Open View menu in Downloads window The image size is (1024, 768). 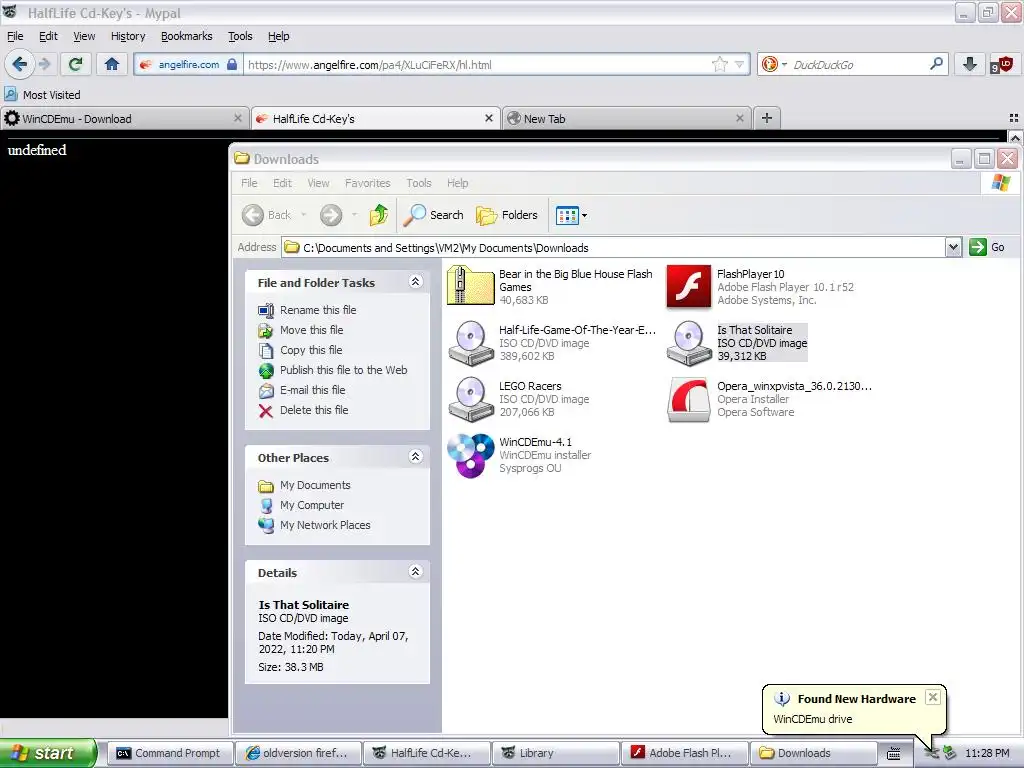[x=318, y=183]
